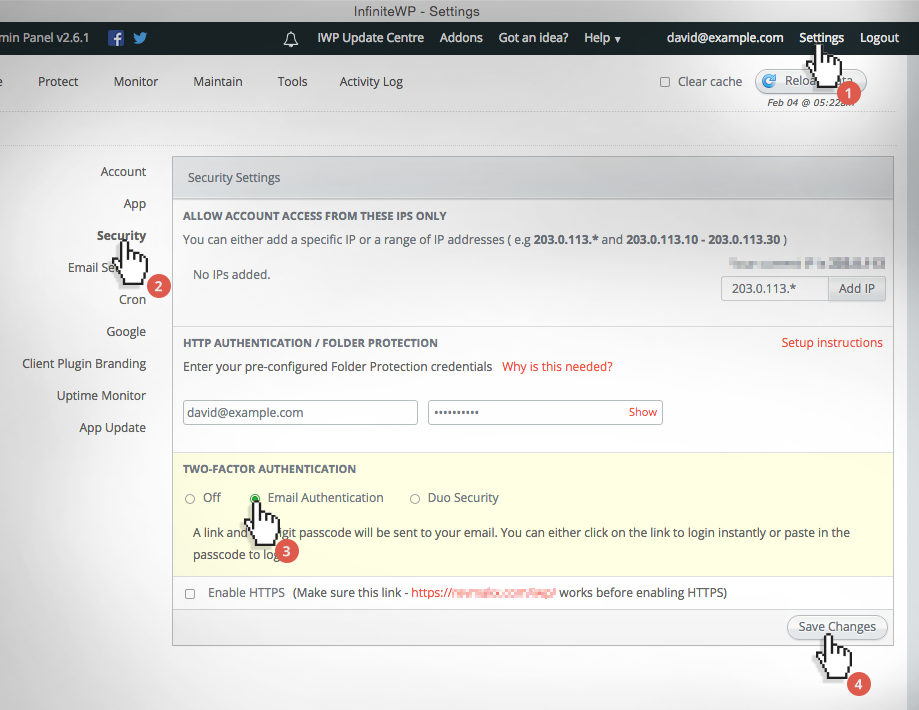Open the Addons page
The height and width of the screenshot is (710, 919).
(461, 37)
